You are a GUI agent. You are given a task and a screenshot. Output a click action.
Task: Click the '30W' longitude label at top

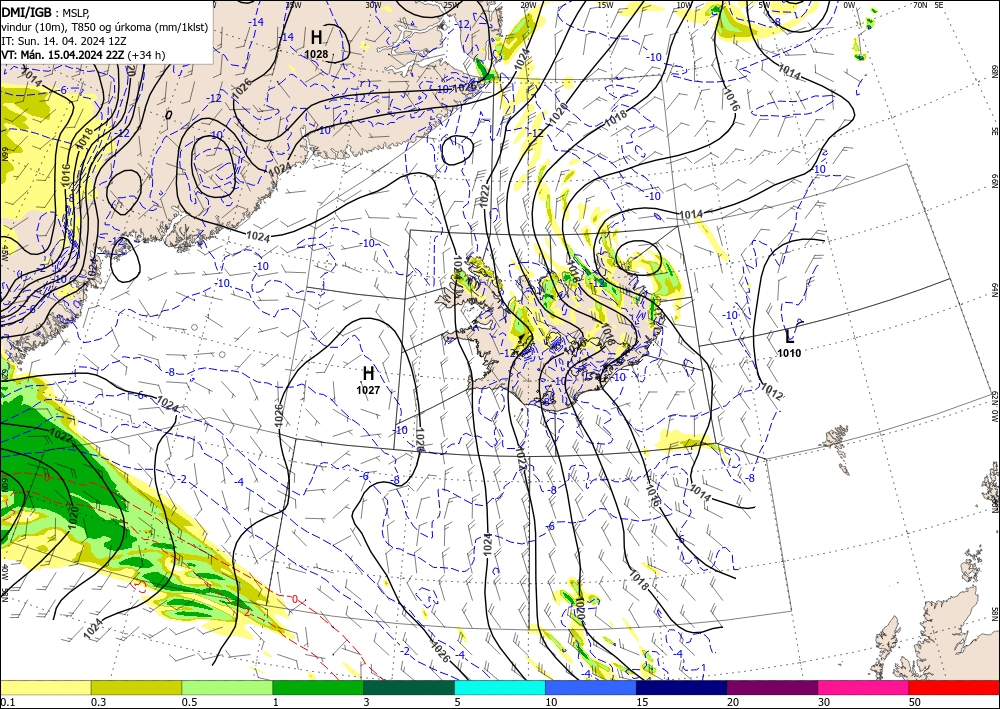pyautogui.click(x=374, y=5)
